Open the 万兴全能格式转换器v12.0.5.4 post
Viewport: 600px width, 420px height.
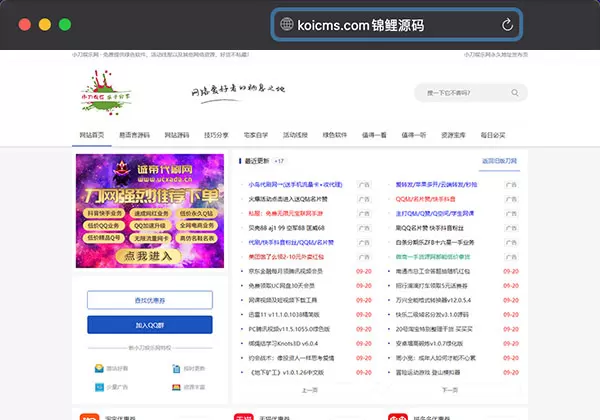tap(434, 300)
